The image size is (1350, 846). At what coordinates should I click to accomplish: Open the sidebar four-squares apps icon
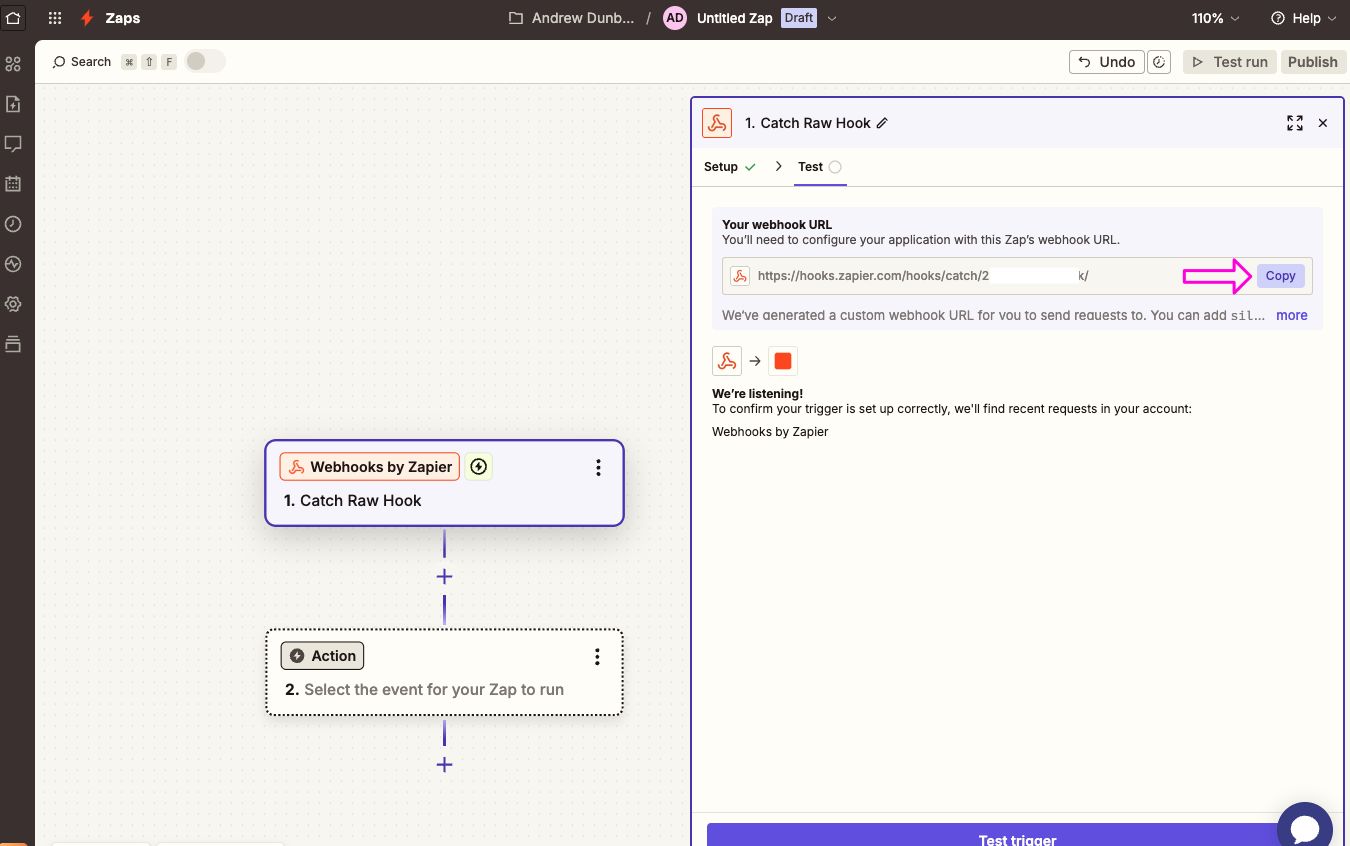click(13, 64)
